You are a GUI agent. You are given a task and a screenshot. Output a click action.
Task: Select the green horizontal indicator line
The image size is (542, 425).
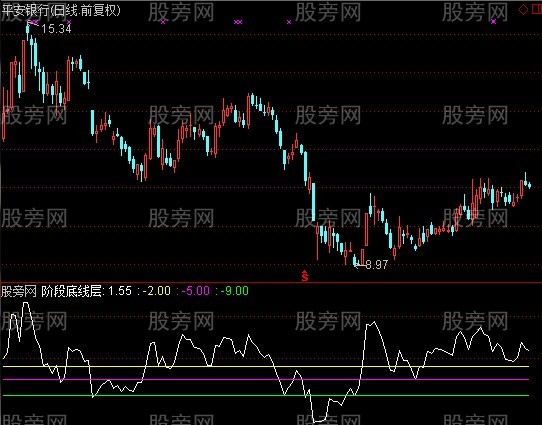click(266, 395)
